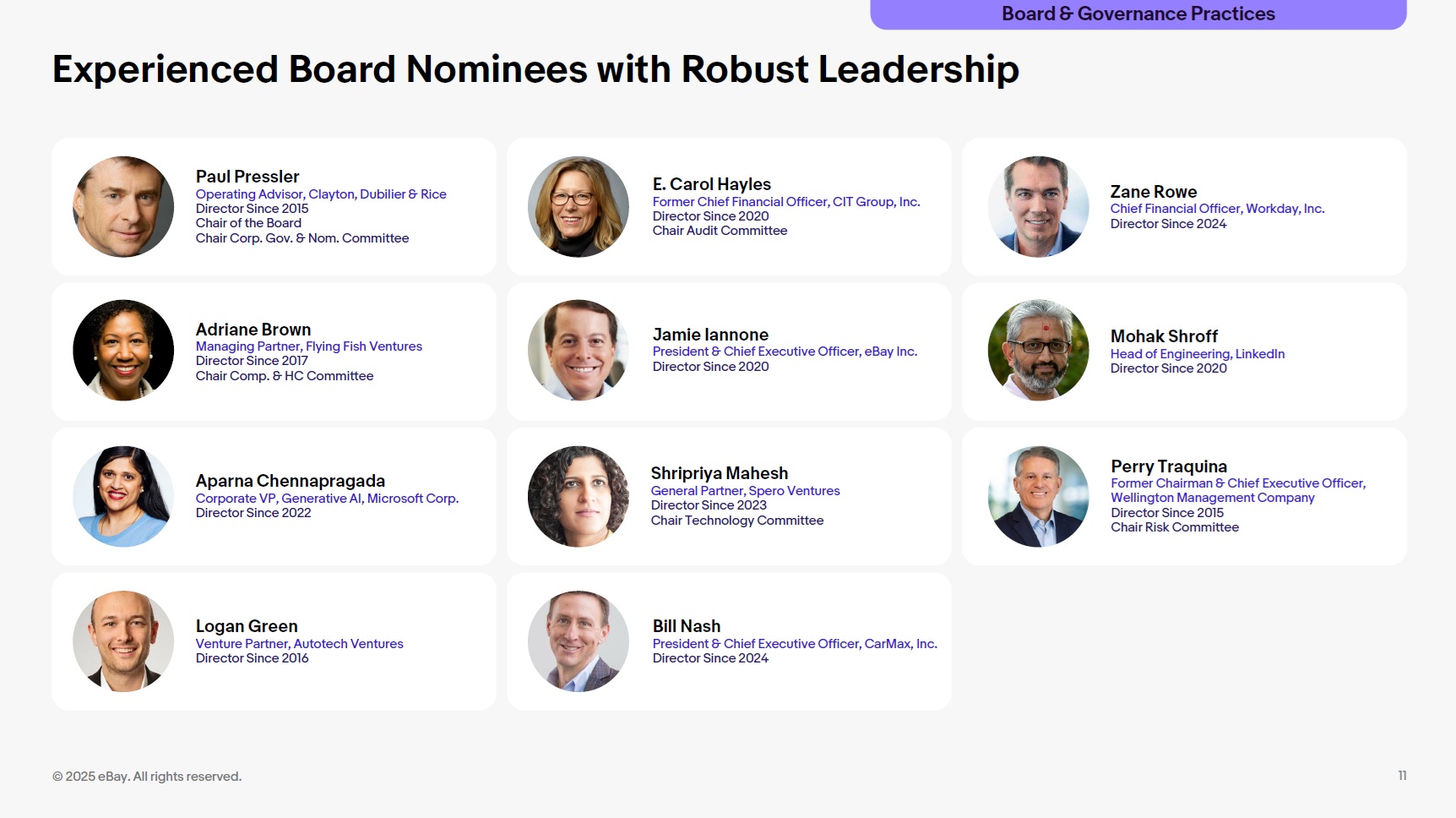The height and width of the screenshot is (818, 1456).
Task: Click the slide page number 11
Action: (x=1402, y=776)
